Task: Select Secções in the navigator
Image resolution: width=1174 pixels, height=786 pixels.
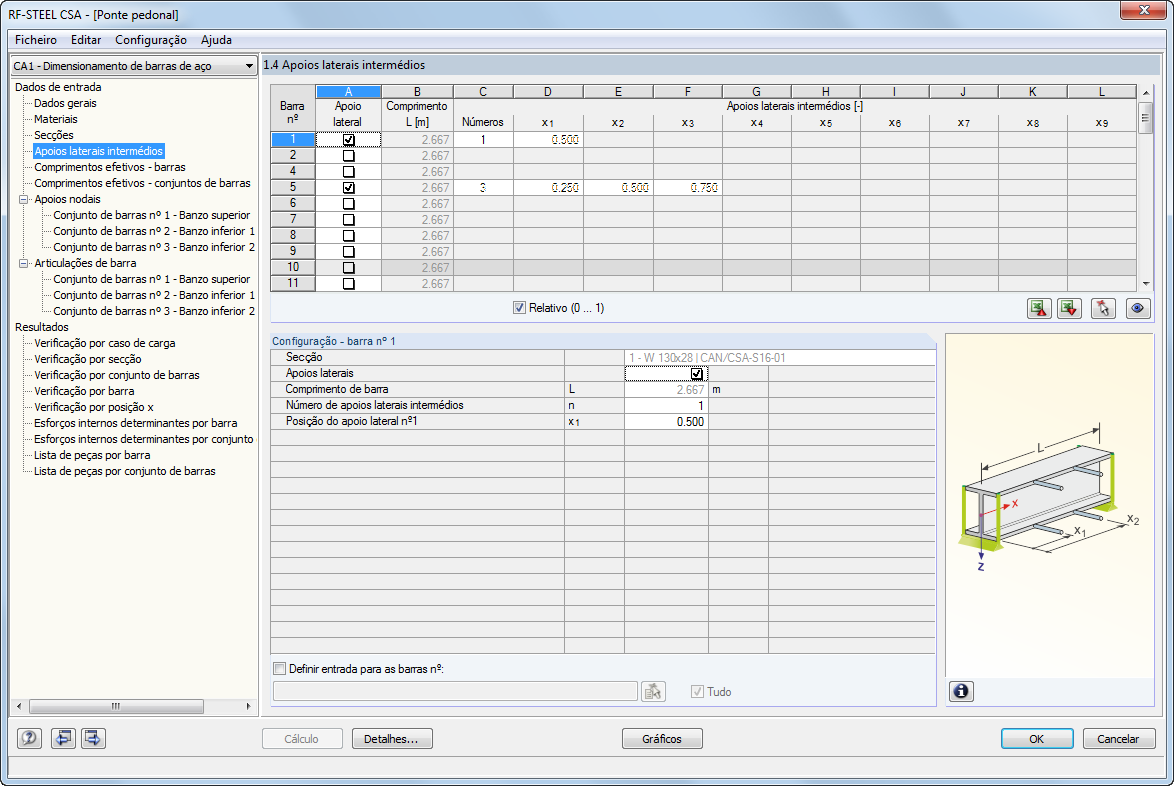Action: pyautogui.click(x=54, y=135)
